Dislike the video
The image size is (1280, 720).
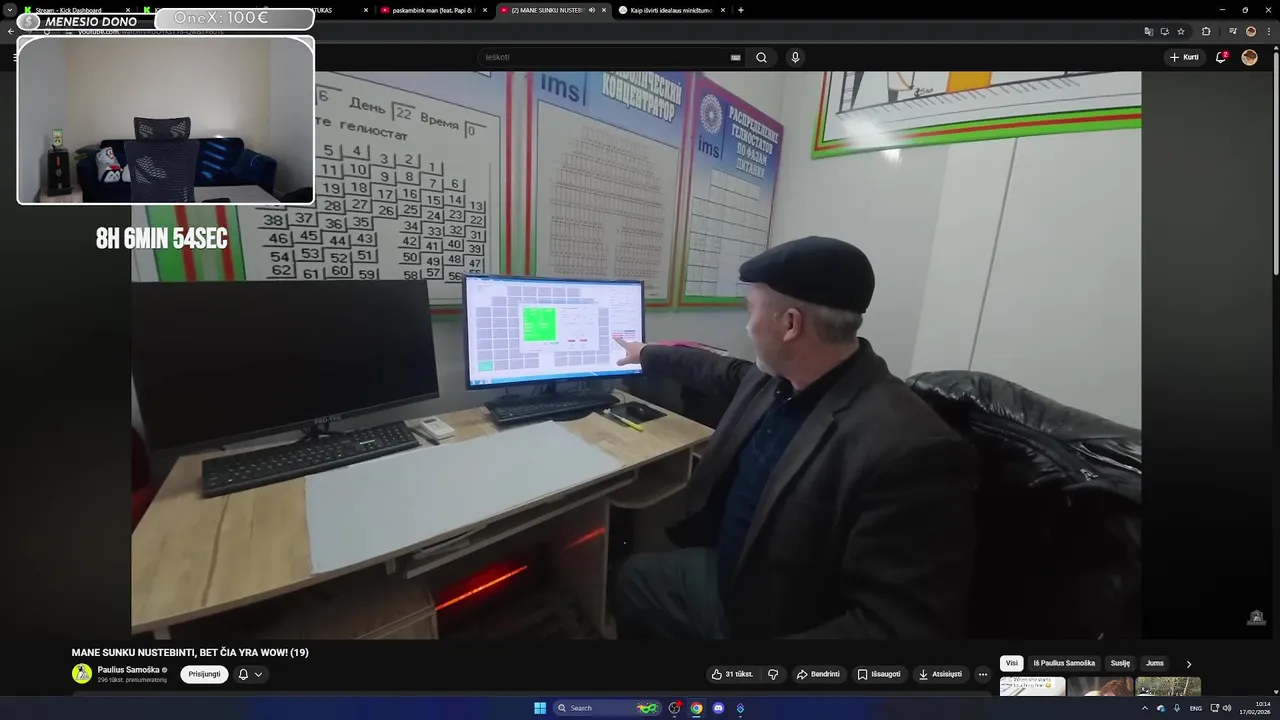[773, 674]
